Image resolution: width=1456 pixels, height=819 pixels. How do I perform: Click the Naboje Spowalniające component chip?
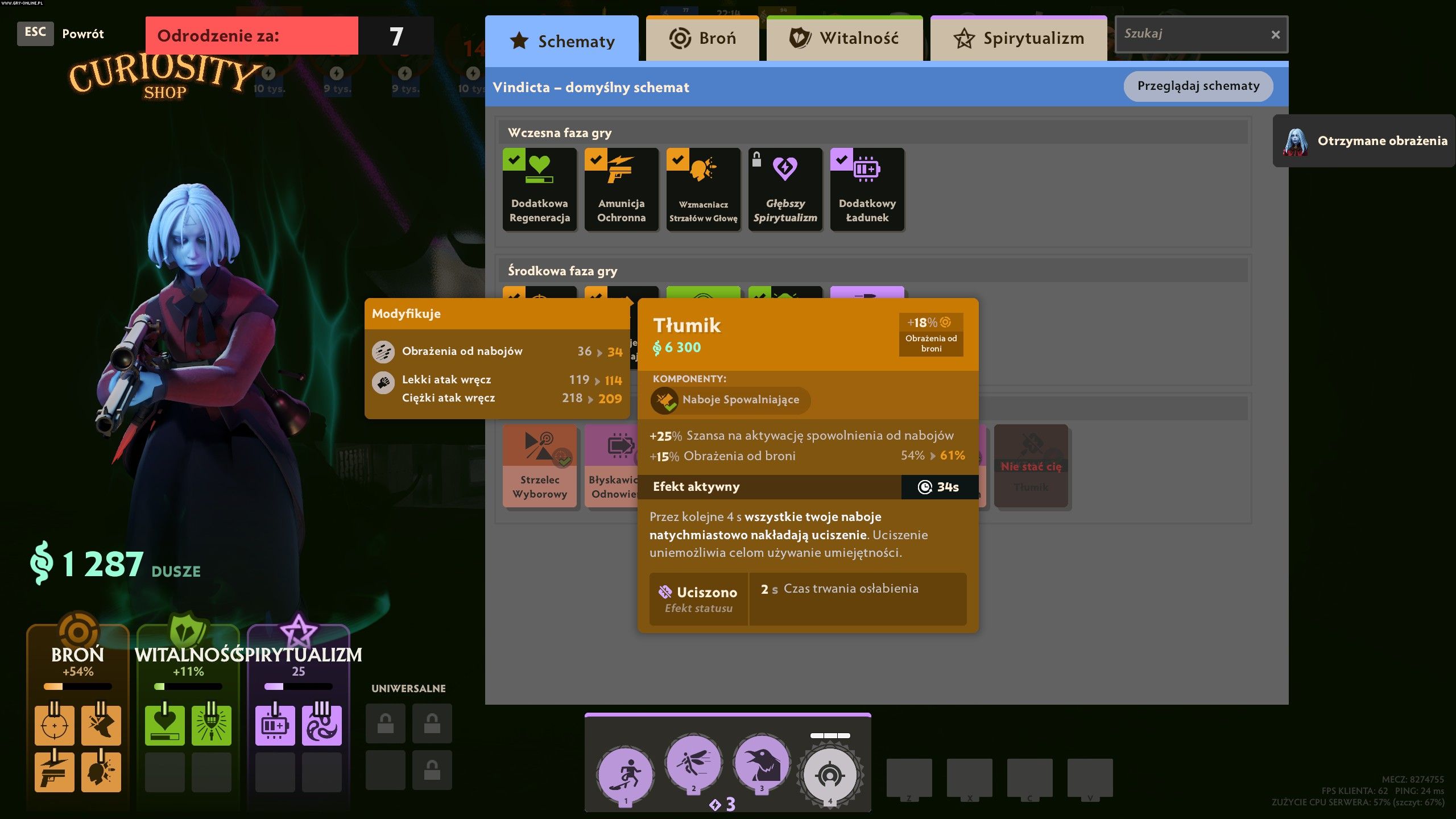[x=730, y=400]
